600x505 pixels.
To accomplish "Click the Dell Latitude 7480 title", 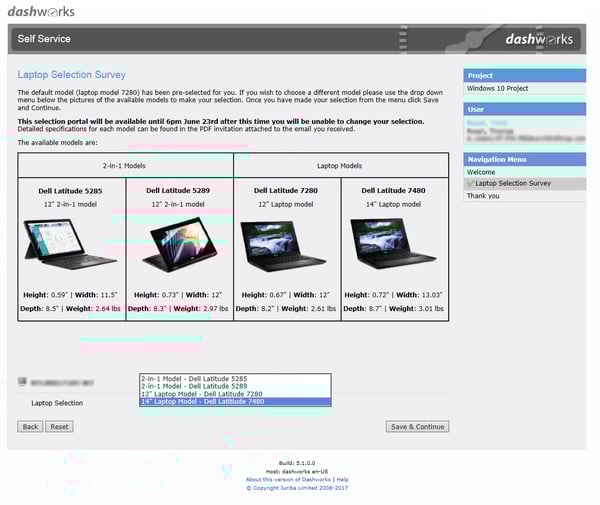I will point(393,191).
